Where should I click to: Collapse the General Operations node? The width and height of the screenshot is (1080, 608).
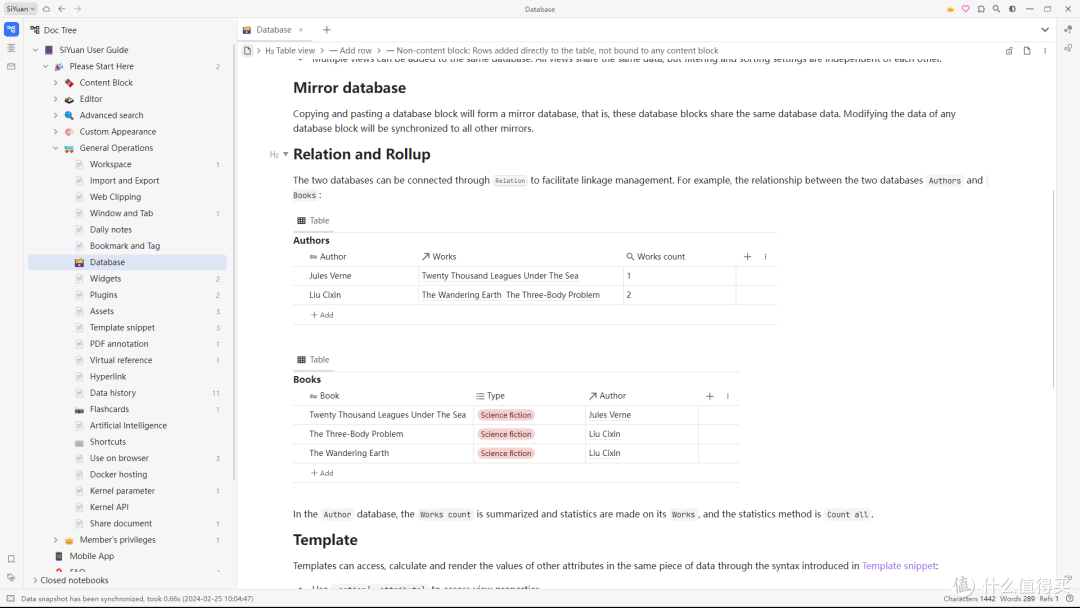(x=56, y=148)
